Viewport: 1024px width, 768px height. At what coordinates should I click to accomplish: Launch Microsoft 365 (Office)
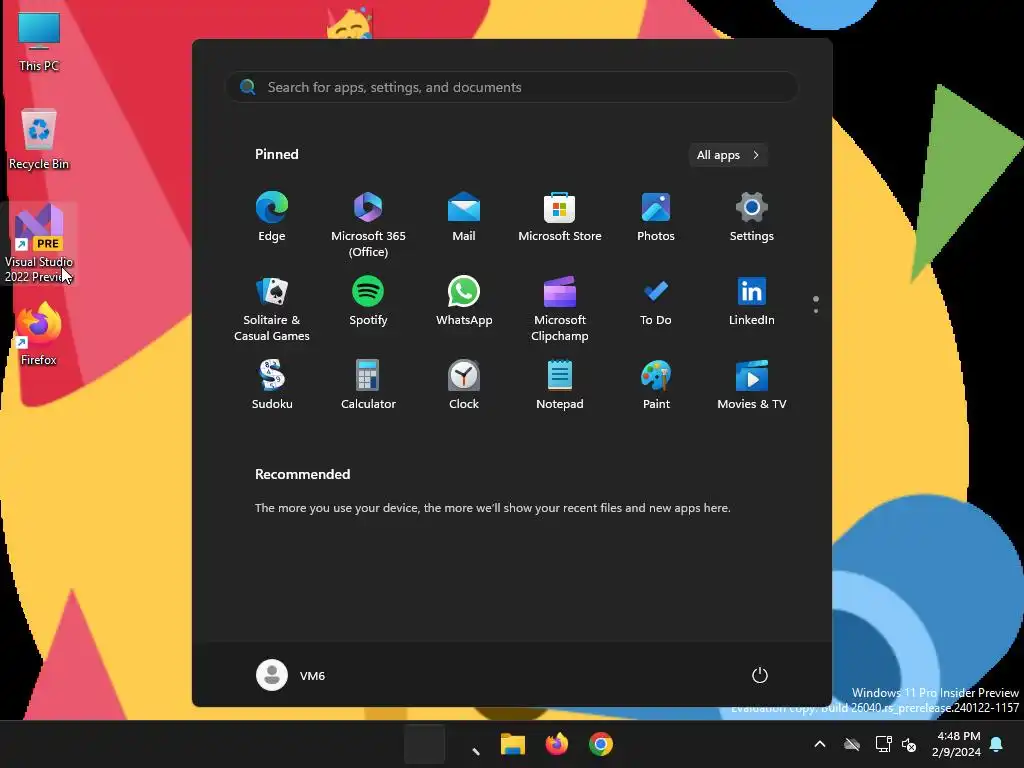tap(368, 224)
